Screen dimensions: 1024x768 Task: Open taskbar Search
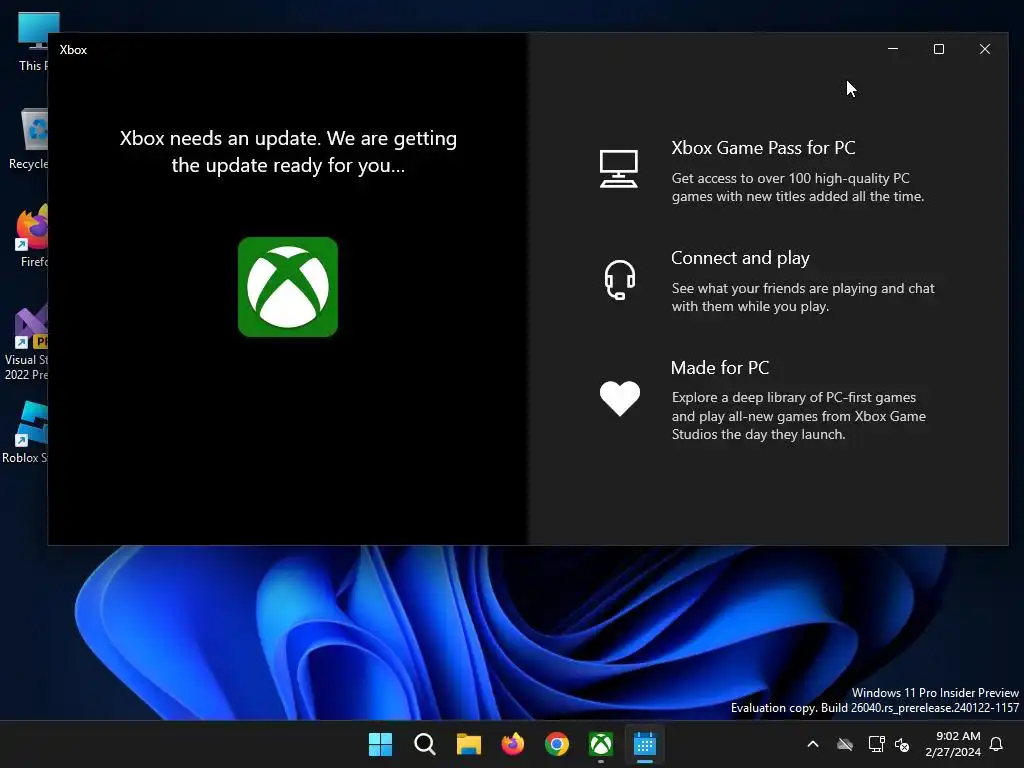tap(424, 744)
